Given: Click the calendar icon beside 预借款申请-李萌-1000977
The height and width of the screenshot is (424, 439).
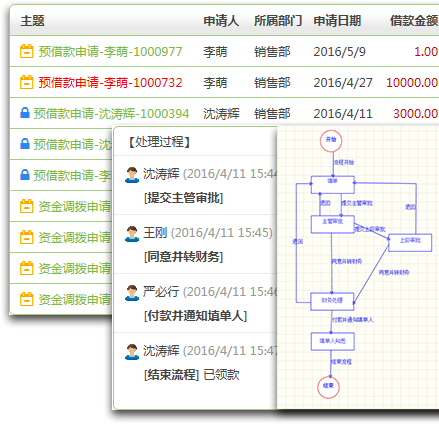Looking at the screenshot, I should coord(26,51).
